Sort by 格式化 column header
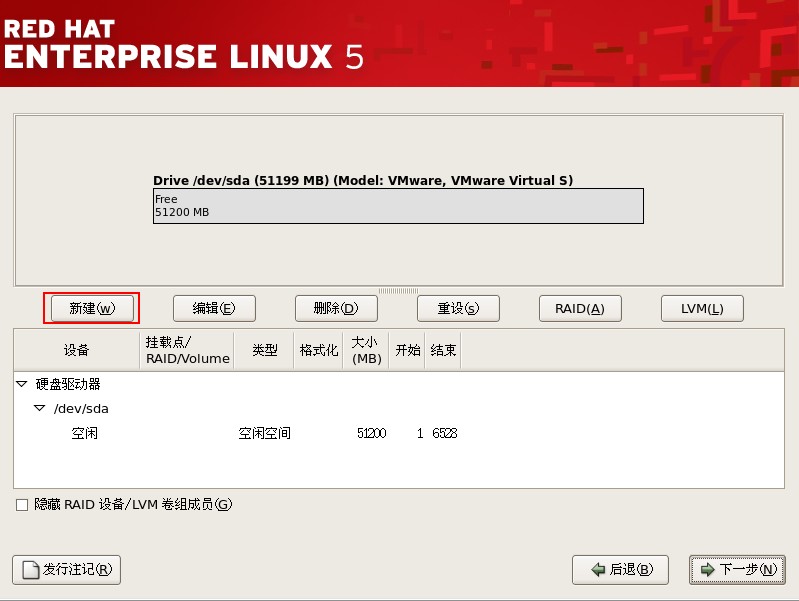 tap(318, 350)
